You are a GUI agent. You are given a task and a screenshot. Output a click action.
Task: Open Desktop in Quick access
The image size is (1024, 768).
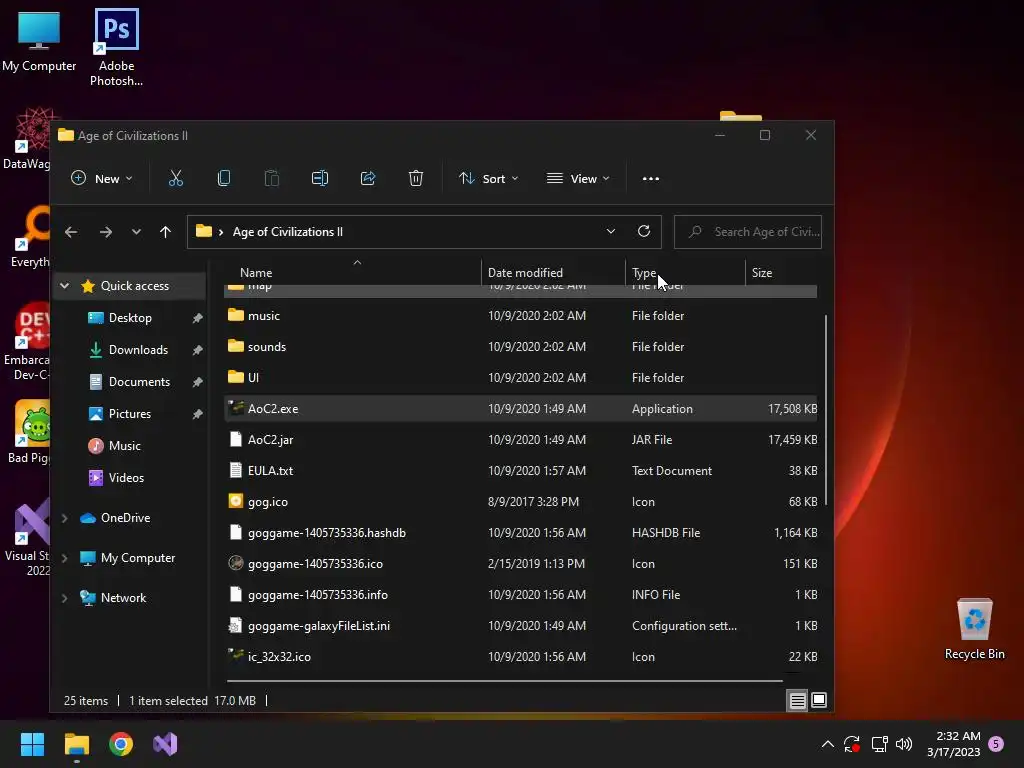pos(130,318)
